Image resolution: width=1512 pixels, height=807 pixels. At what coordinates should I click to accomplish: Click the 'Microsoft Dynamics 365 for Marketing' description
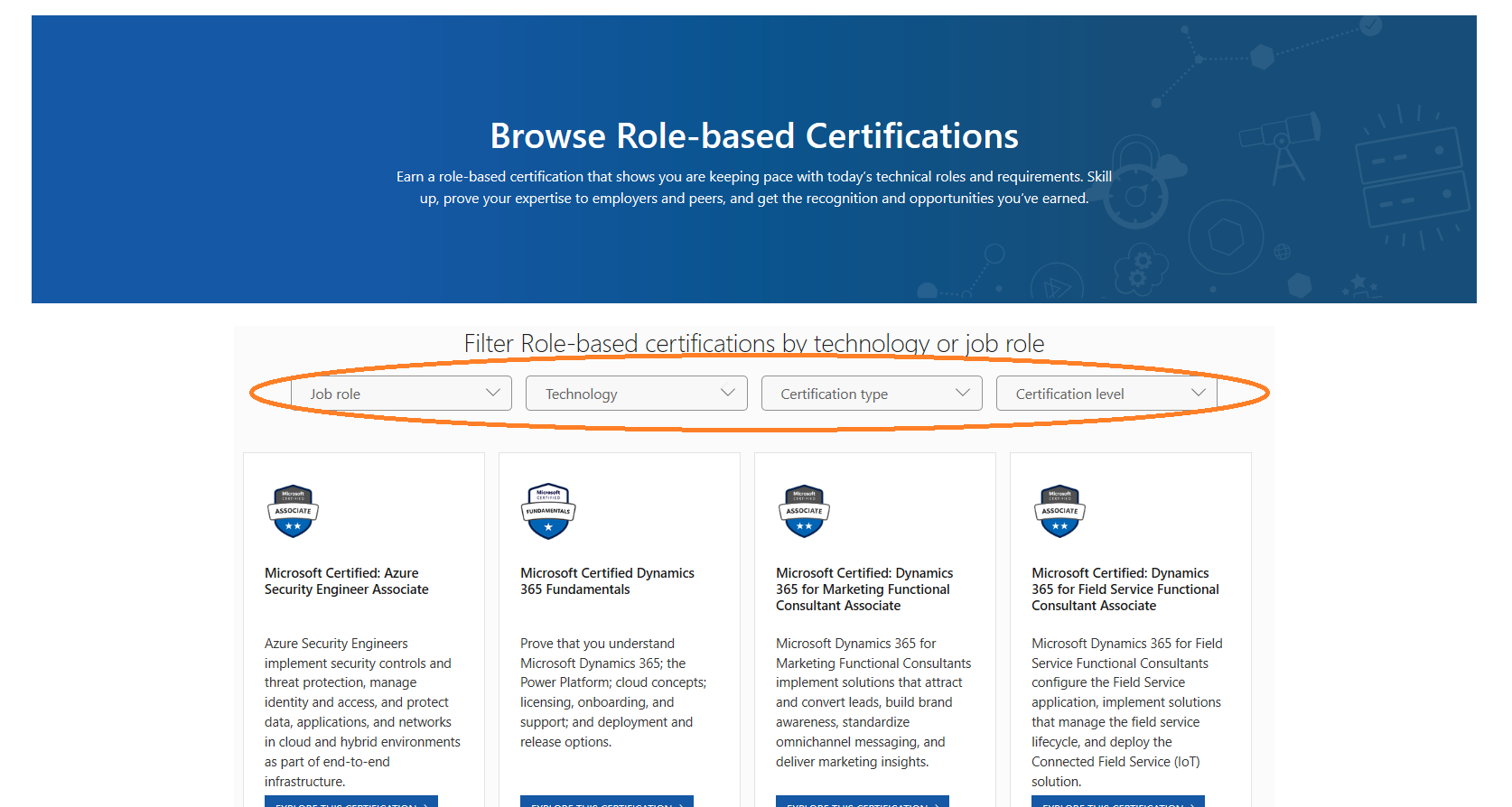[873, 702]
